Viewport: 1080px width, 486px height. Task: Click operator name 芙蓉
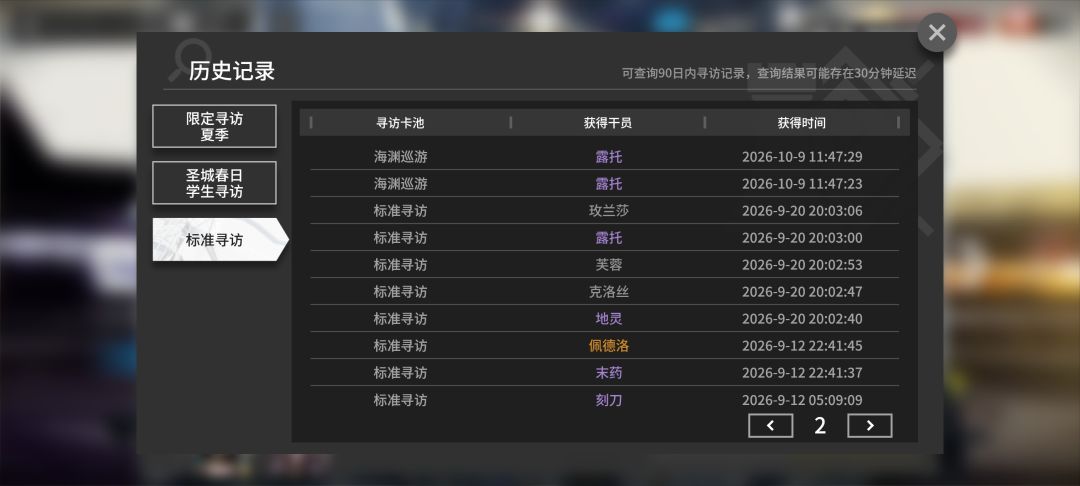pos(609,264)
